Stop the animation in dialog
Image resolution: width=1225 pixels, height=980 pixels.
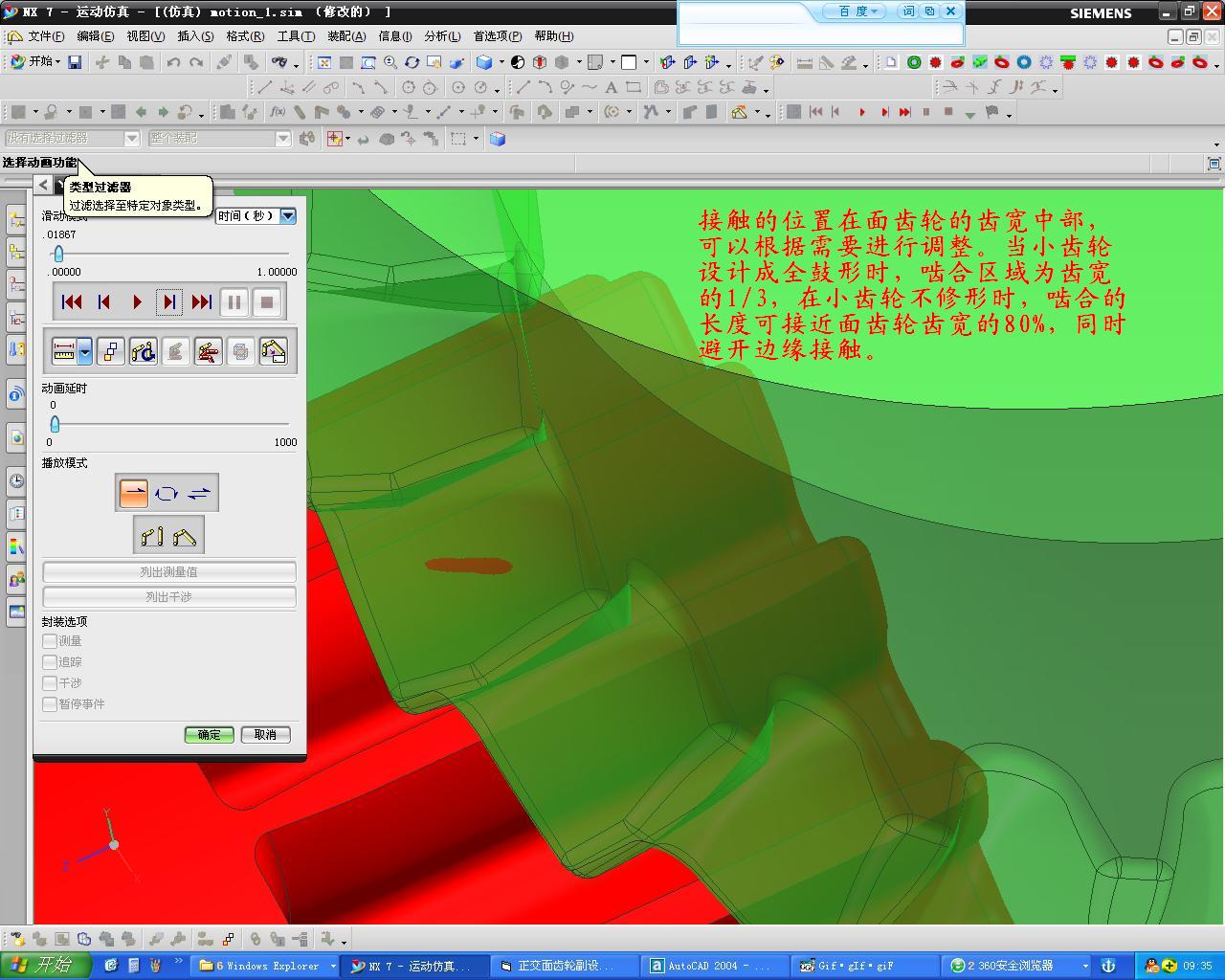point(267,302)
